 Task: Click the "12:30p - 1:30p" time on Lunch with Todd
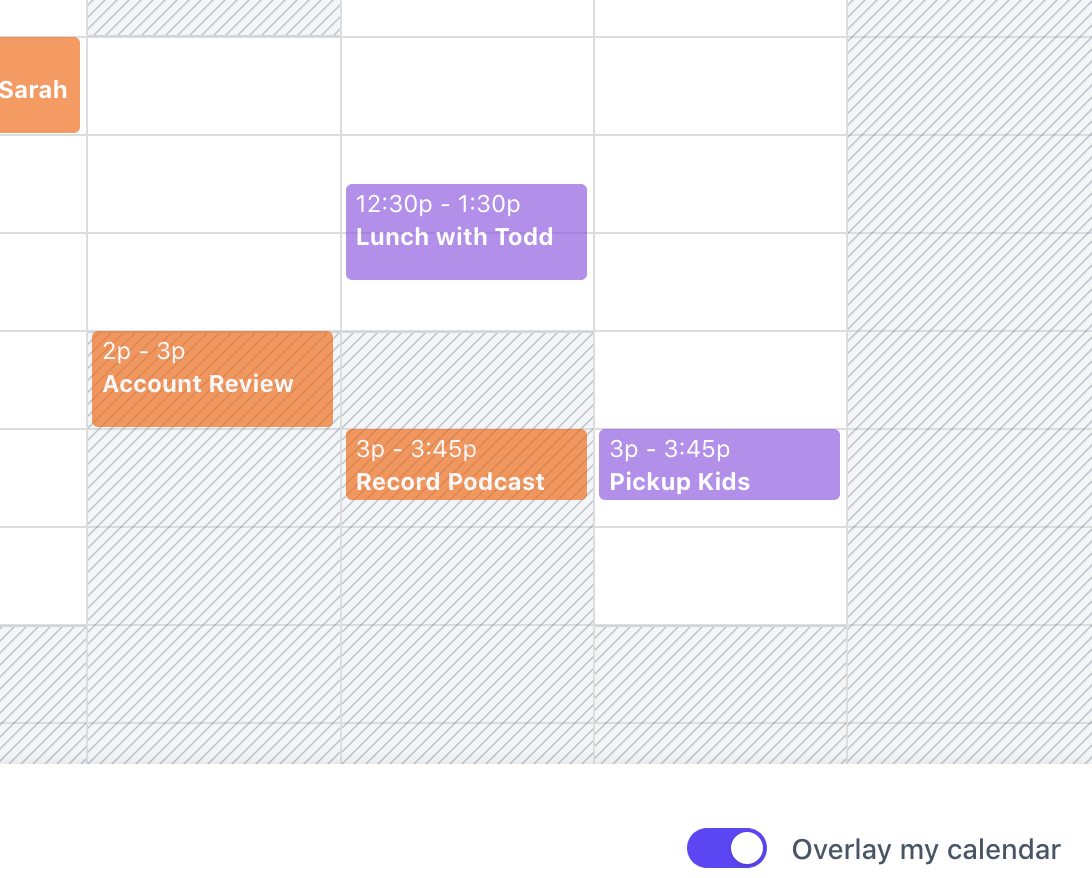pos(438,204)
